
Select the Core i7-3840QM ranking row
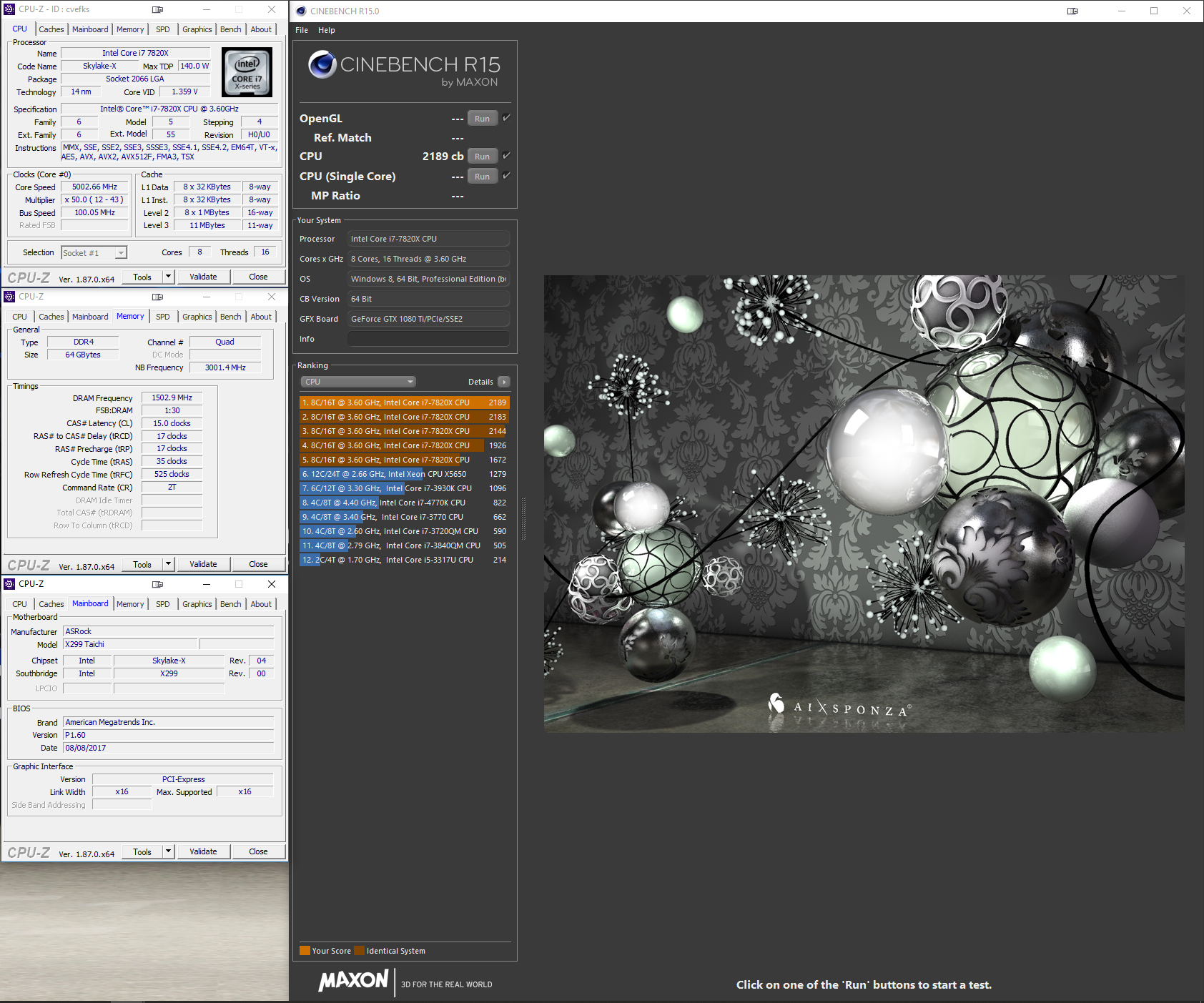(405, 545)
